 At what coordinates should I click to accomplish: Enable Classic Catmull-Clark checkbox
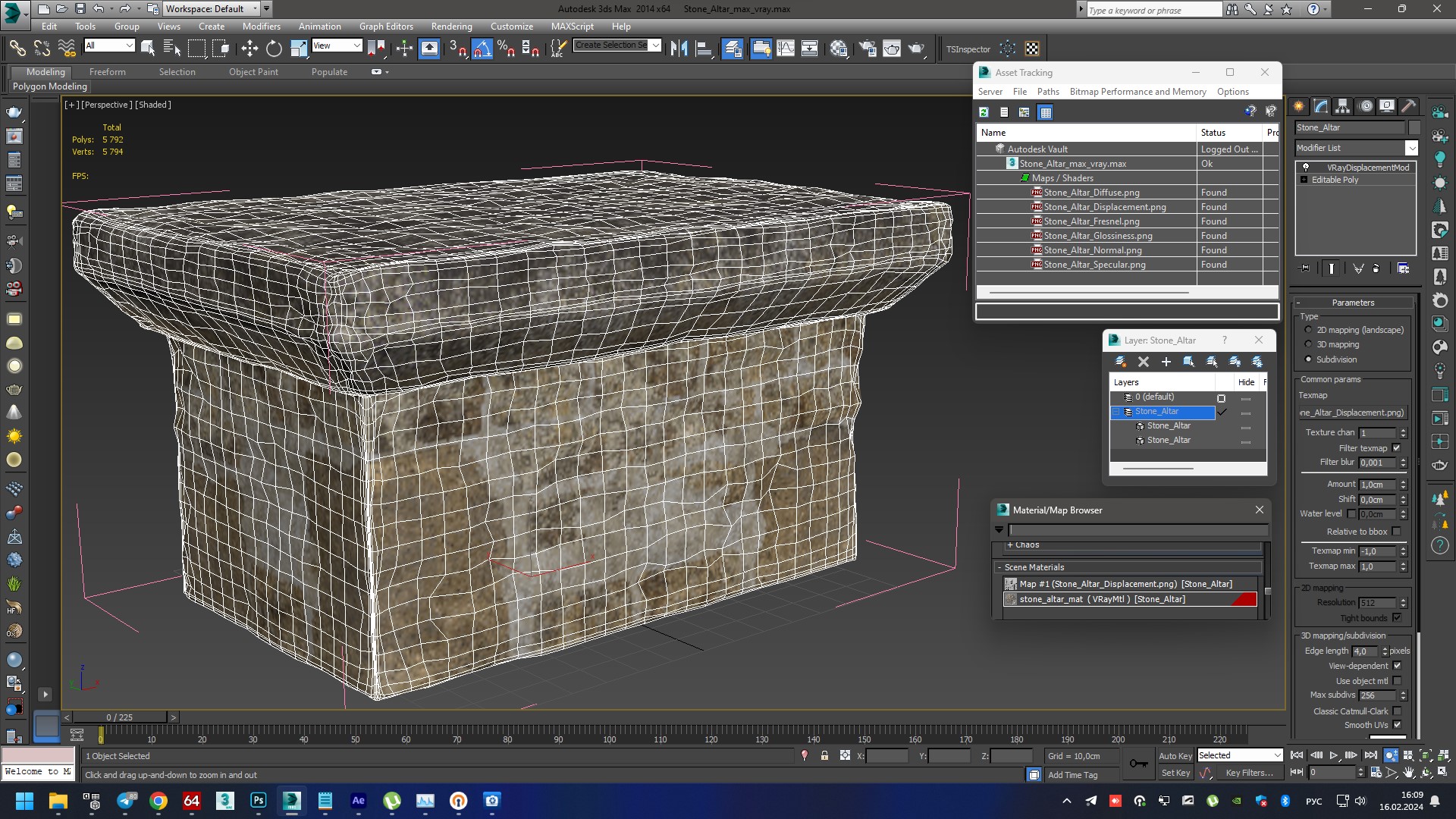coord(1397,711)
